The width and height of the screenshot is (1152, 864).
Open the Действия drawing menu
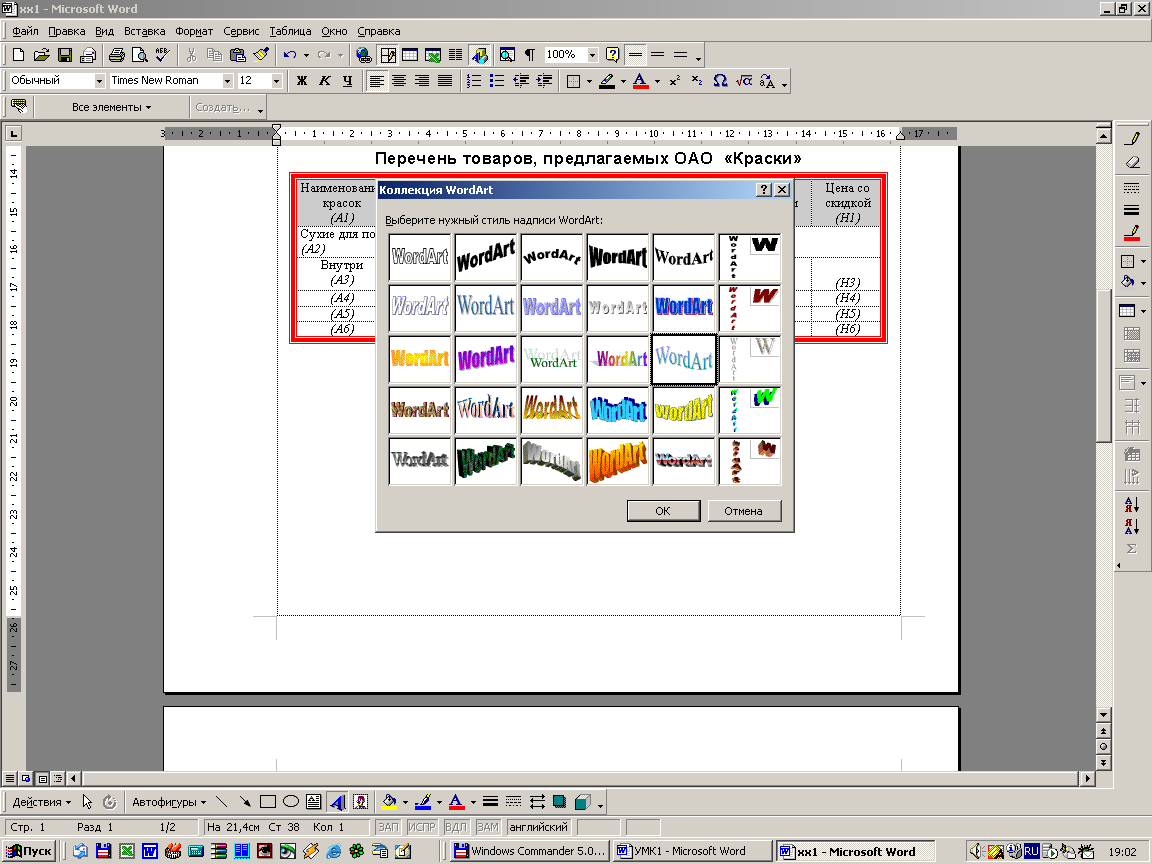pos(41,802)
